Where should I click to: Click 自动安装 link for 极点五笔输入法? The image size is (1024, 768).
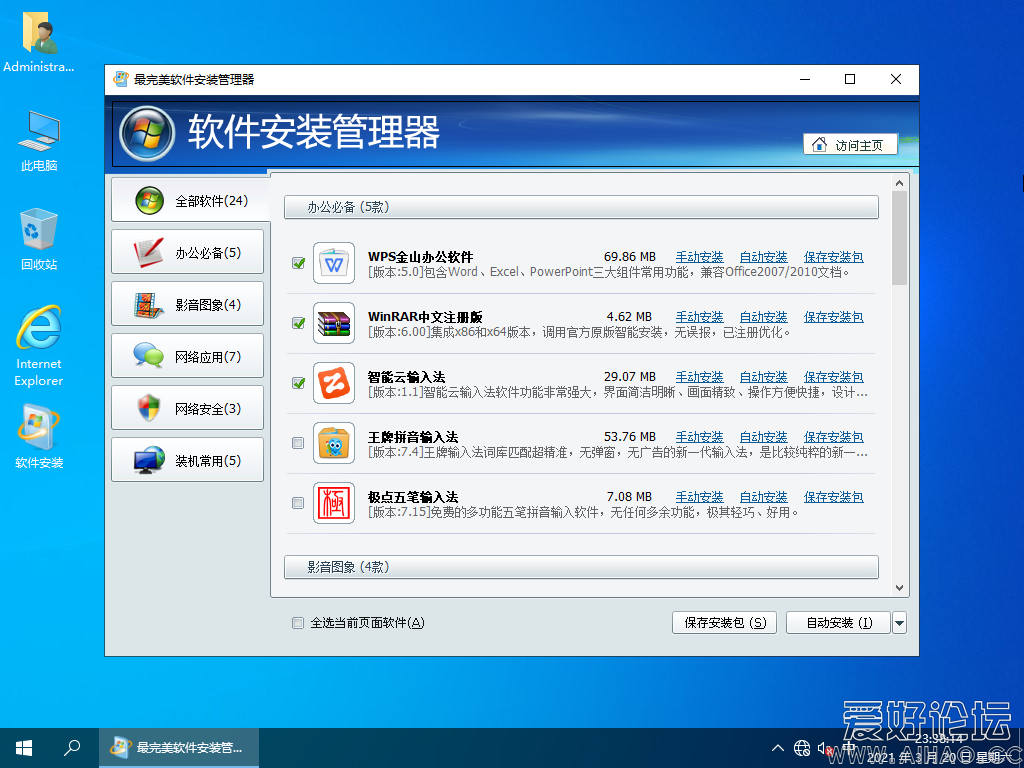(763, 498)
